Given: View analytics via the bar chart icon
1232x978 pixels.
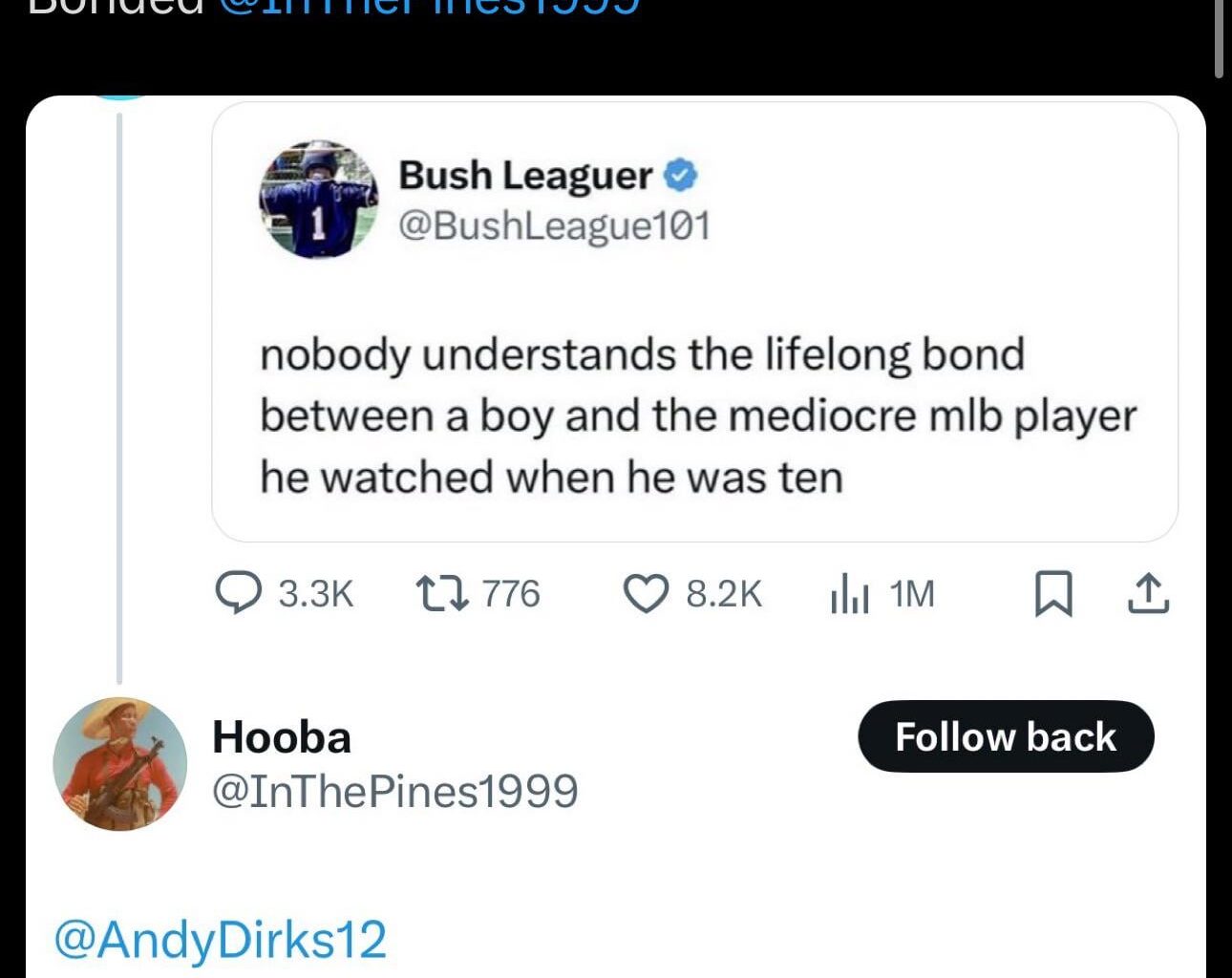Looking at the screenshot, I should point(849,593).
